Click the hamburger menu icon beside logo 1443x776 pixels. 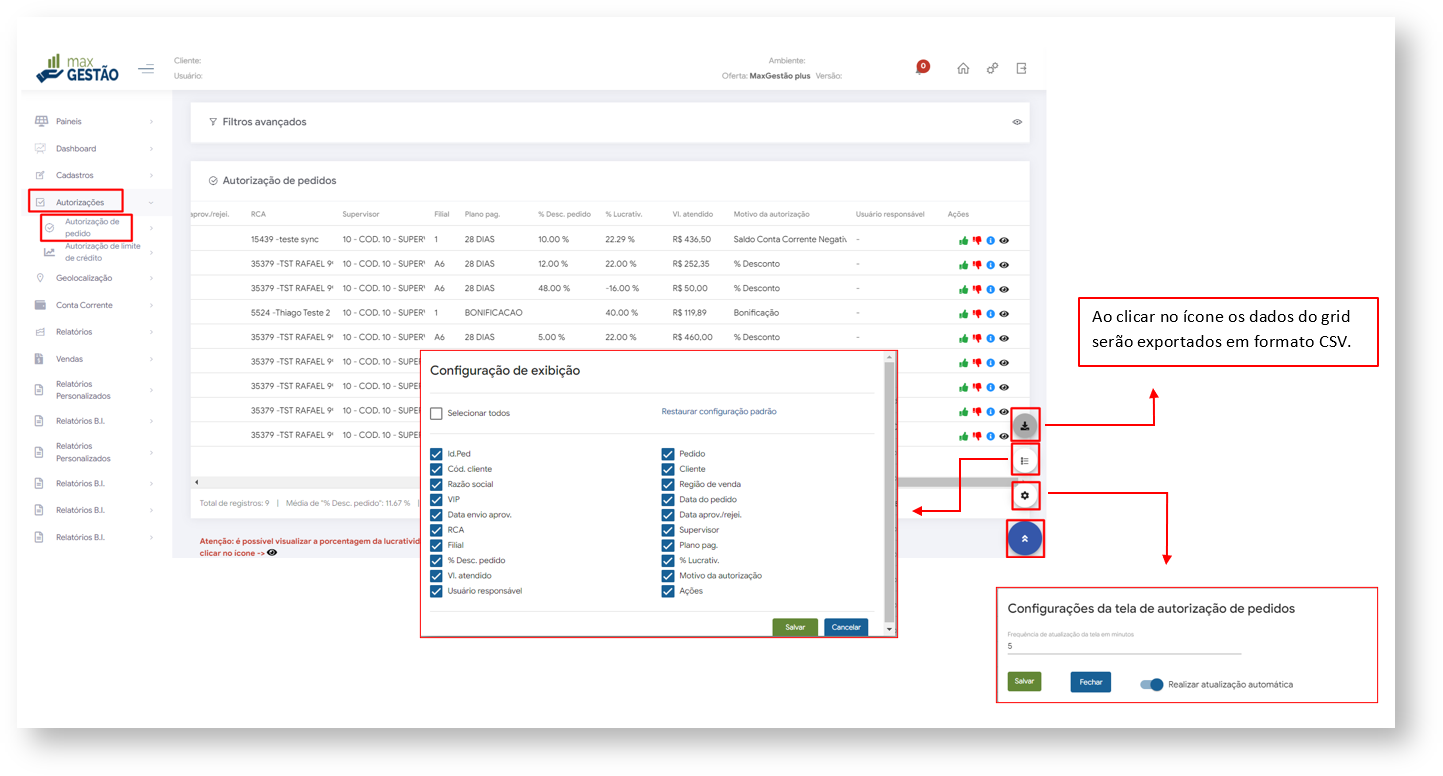coord(146,69)
